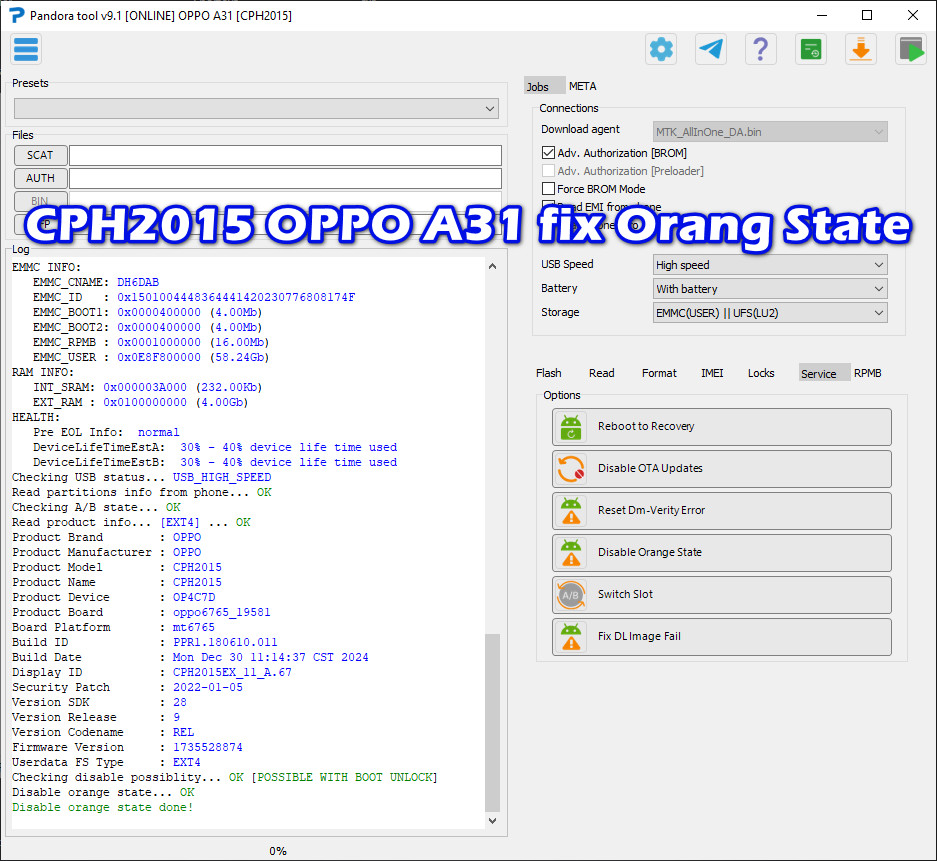
Task: Click the log scroll down arrow
Action: (492, 821)
